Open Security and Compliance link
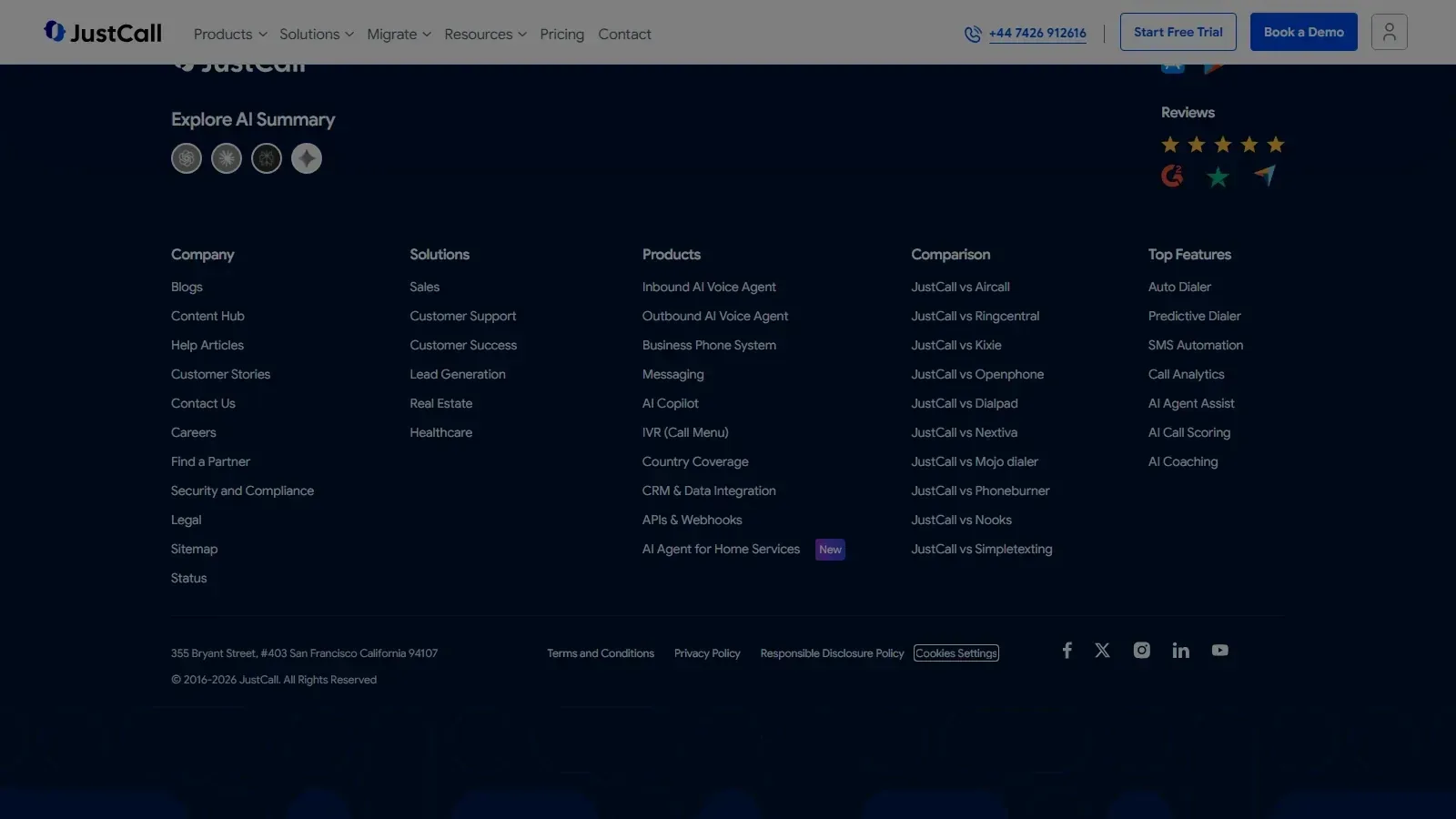This screenshot has height=819, width=1456. click(x=242, y=490)
